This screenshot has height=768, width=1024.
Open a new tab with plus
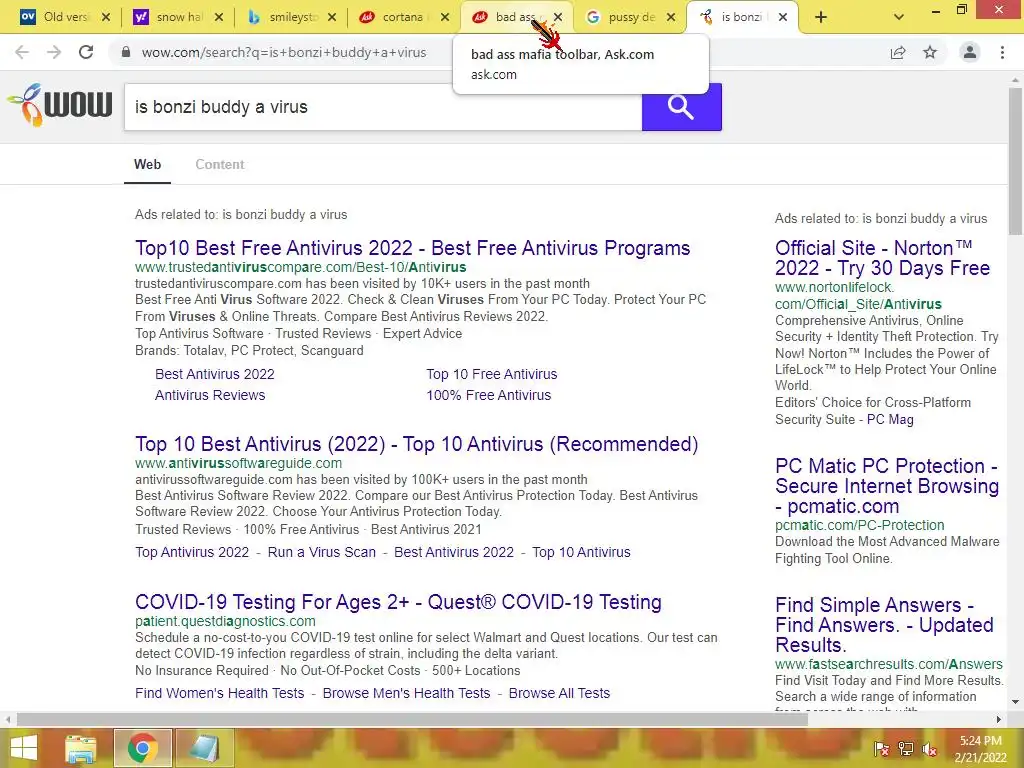click(821, 17)
